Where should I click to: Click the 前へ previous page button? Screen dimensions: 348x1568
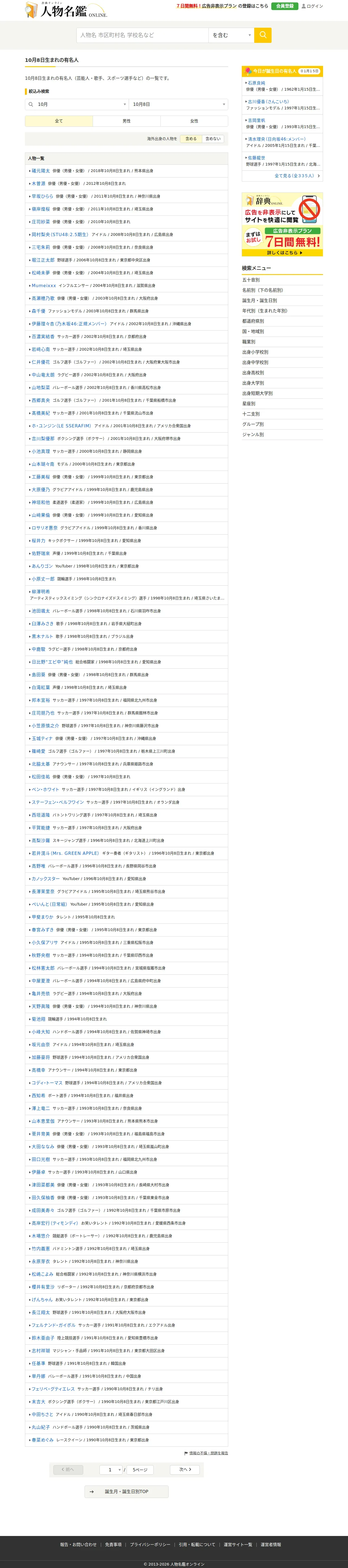click(68, 1469)
